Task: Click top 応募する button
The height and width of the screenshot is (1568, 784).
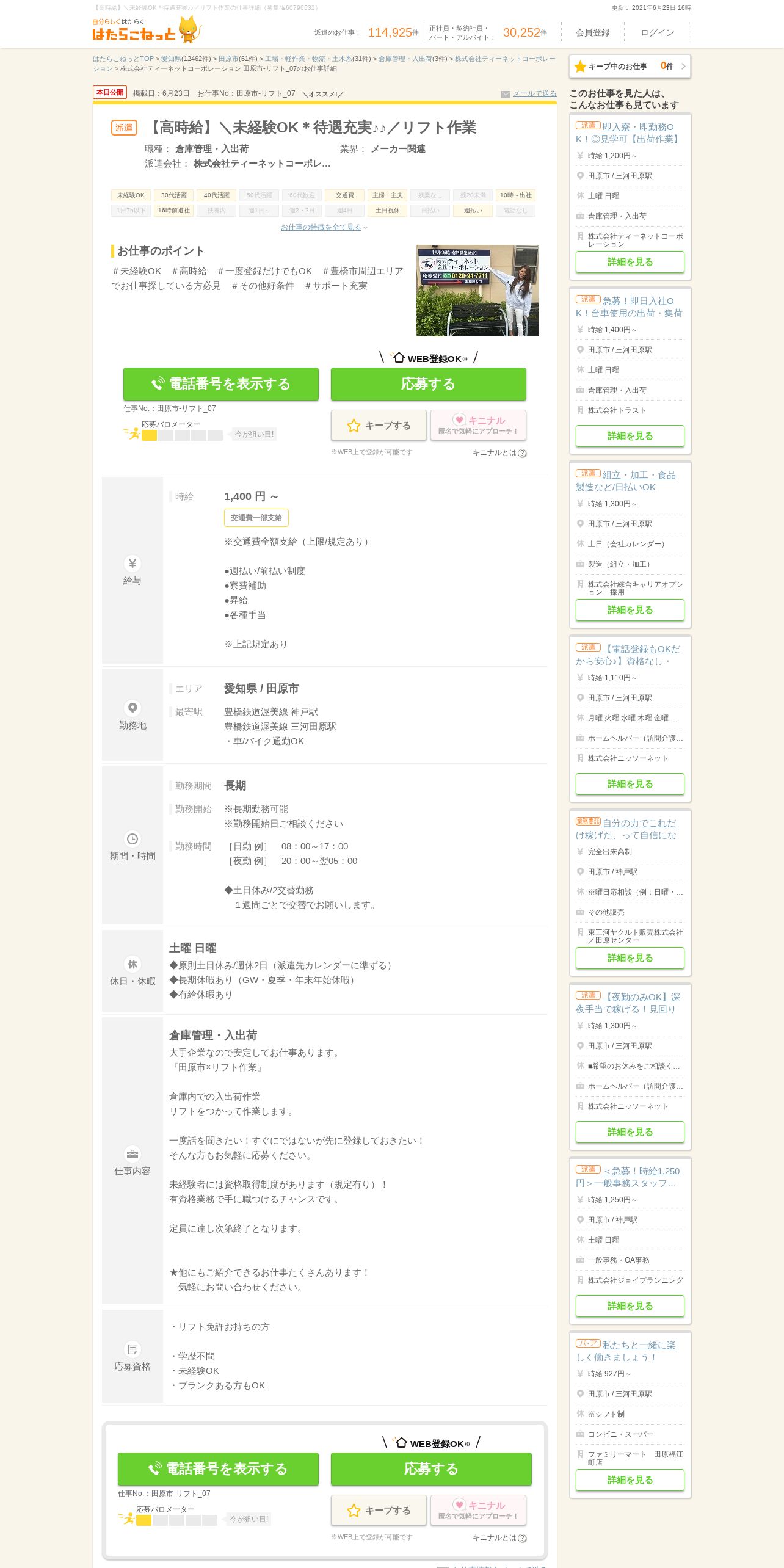Action: (x=428, y=384)
